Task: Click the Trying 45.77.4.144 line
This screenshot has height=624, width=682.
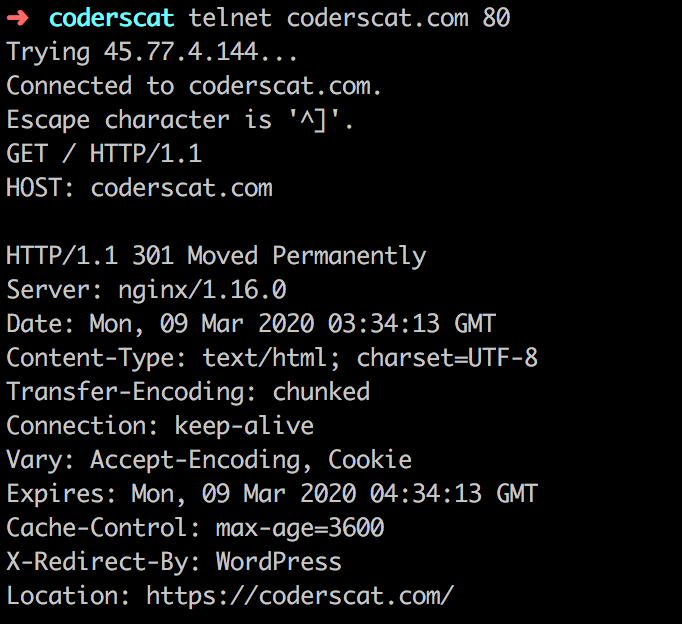Action: pos(152,53)
